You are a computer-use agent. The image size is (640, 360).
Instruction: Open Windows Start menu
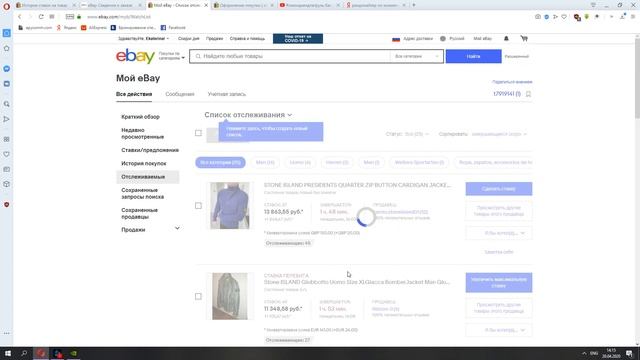[7, 353]
